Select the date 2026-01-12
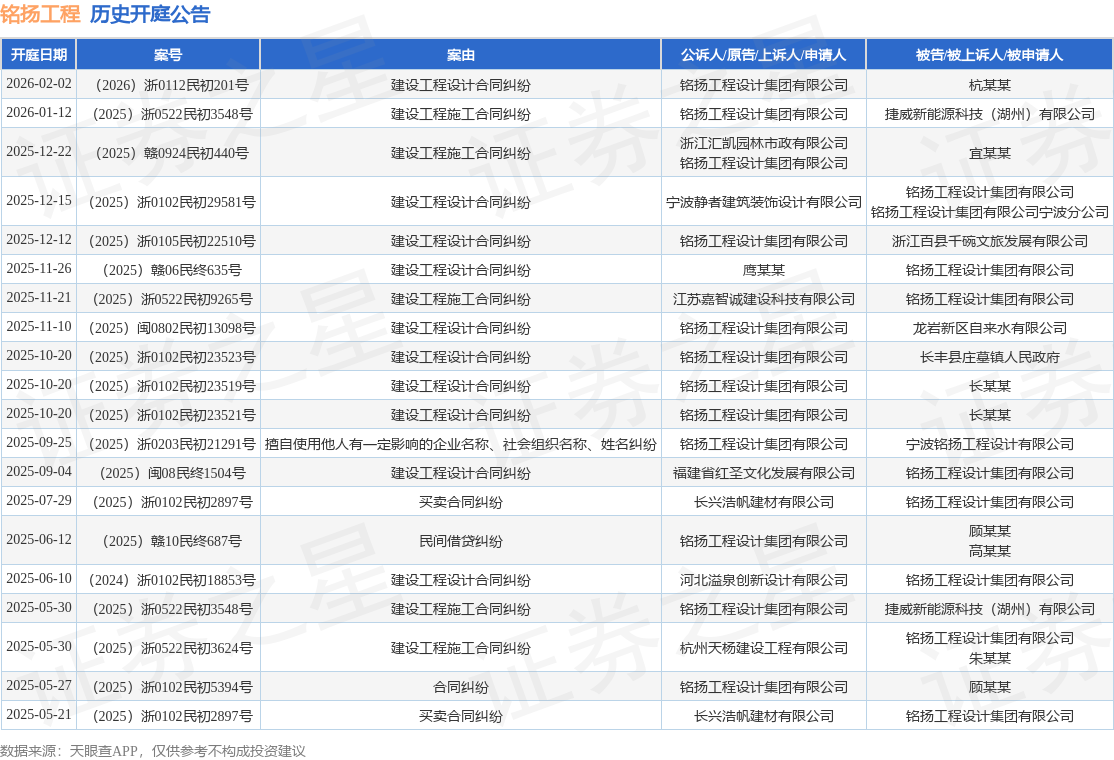This screenshot has width=1114, height=760. click(39, 113)
